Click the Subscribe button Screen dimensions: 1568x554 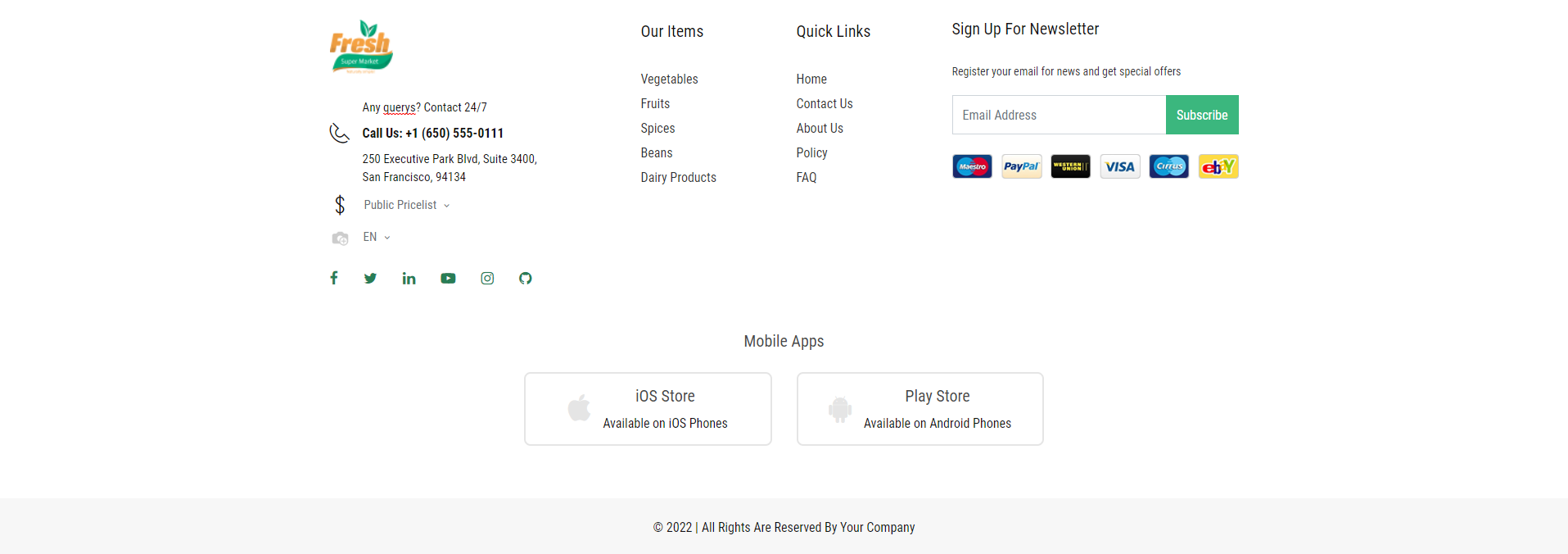point(1202,115)
